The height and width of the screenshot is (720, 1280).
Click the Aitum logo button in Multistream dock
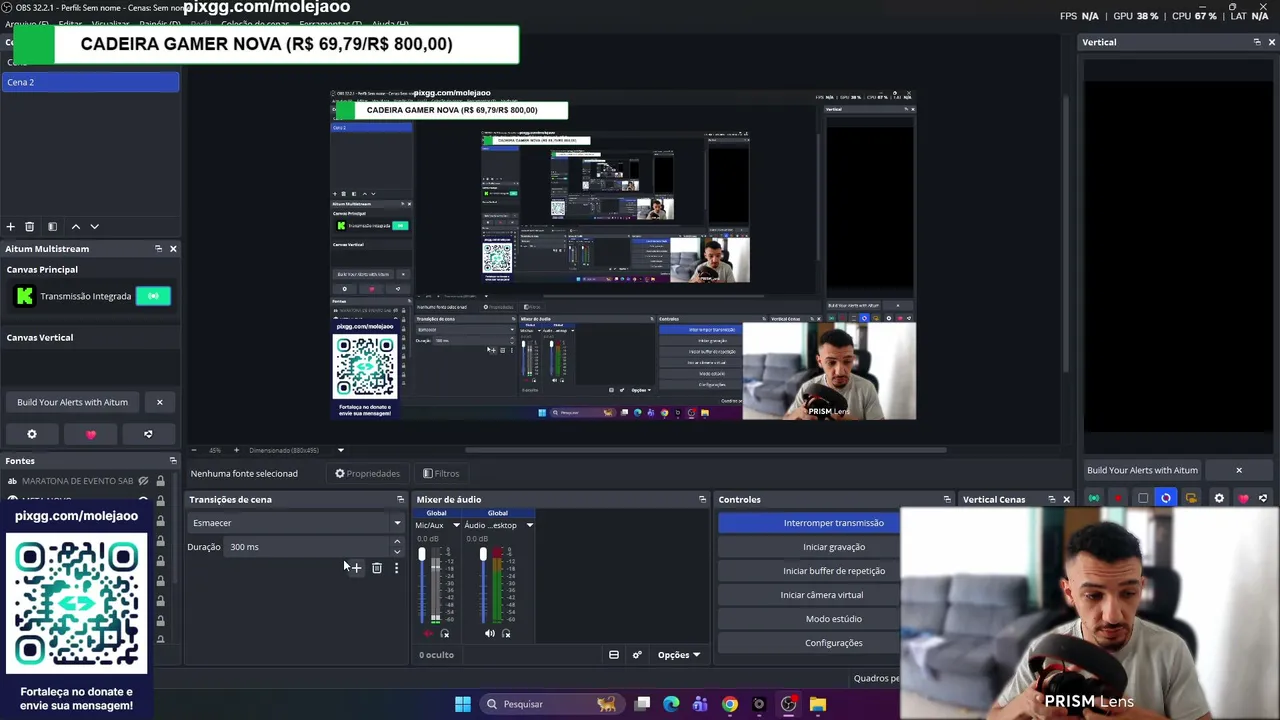point(148,434)
